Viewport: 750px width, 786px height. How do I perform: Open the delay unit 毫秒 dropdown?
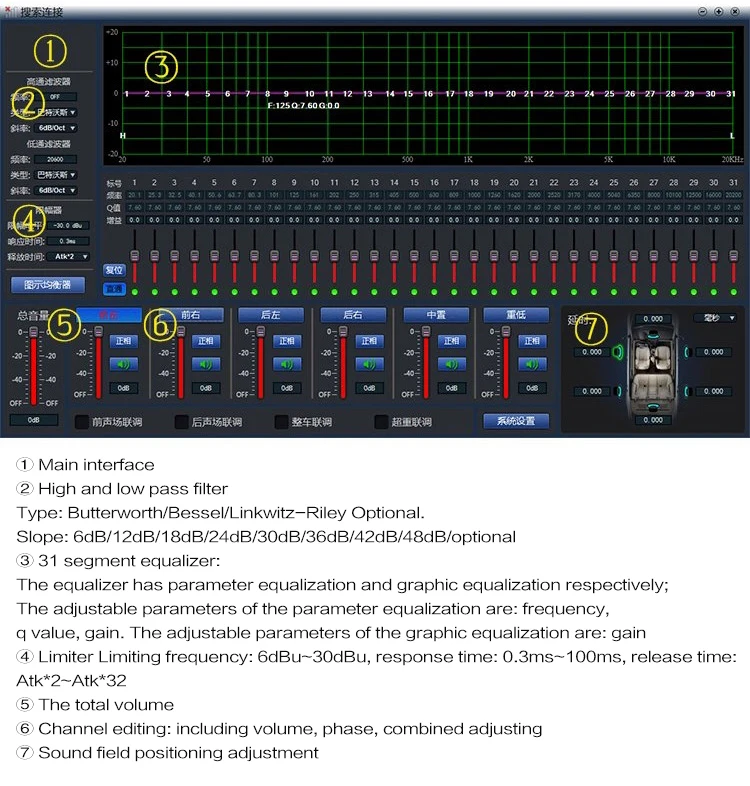tap(715, 318)
